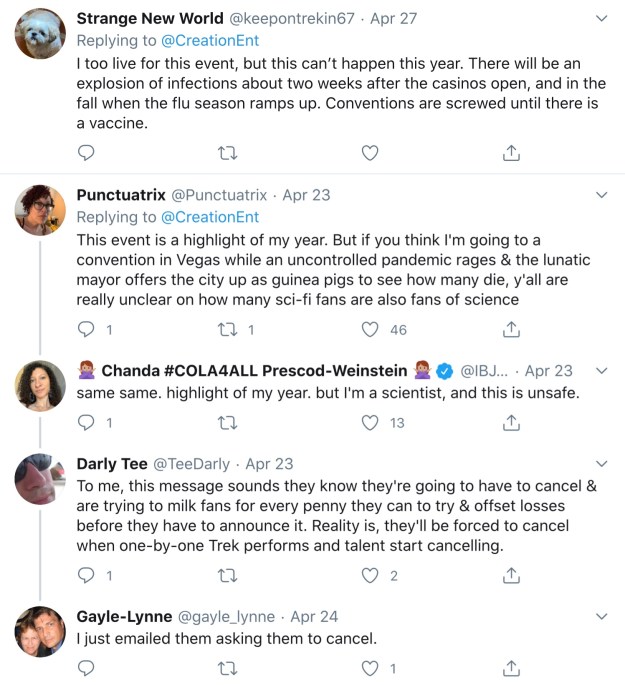Open Chanda Prescod-Weinstein's profile photo
The width and height of the screenshot is (625, 685).
41,386
